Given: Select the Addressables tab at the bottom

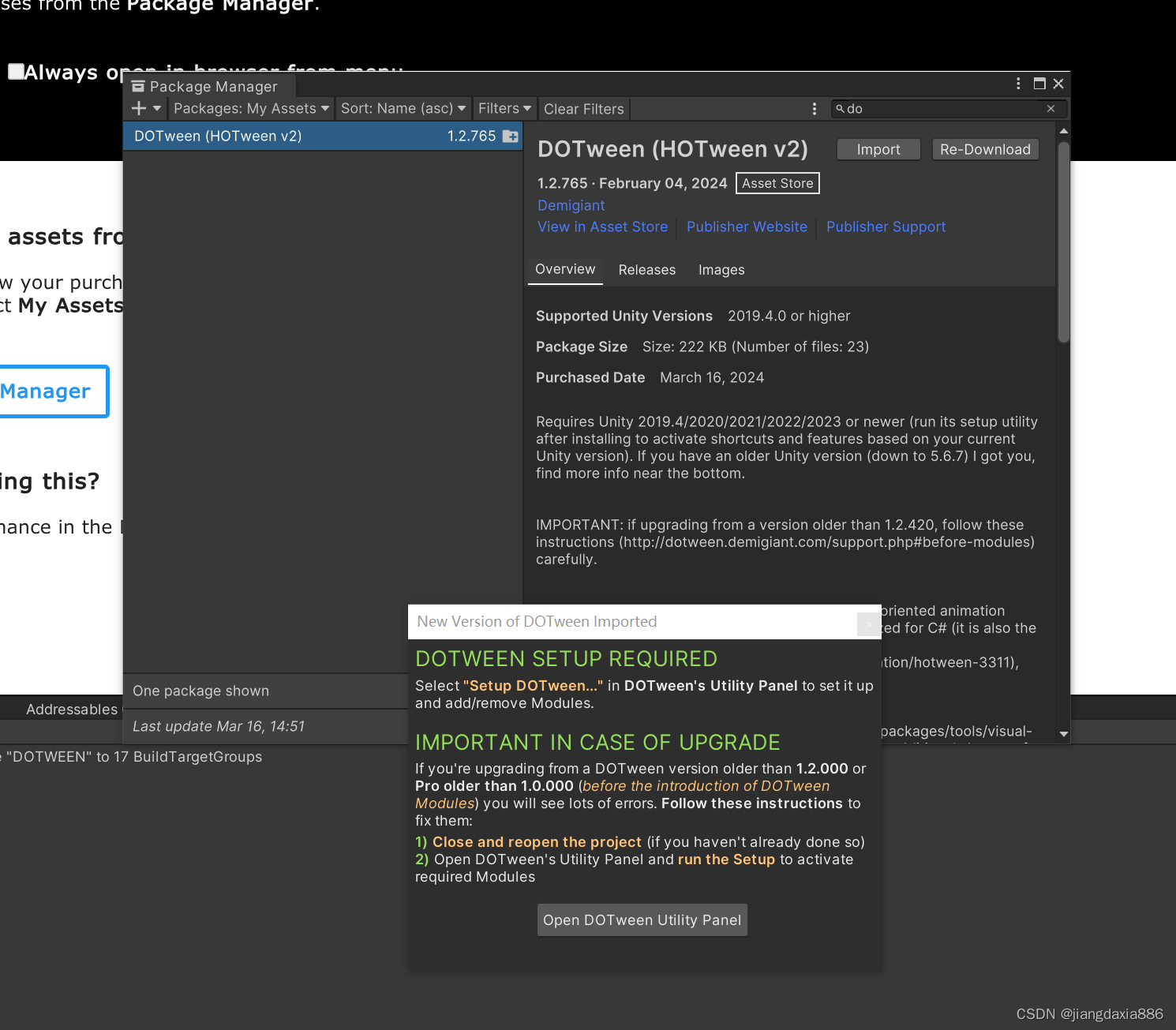Looking at the screenshot, I should 71,710.
